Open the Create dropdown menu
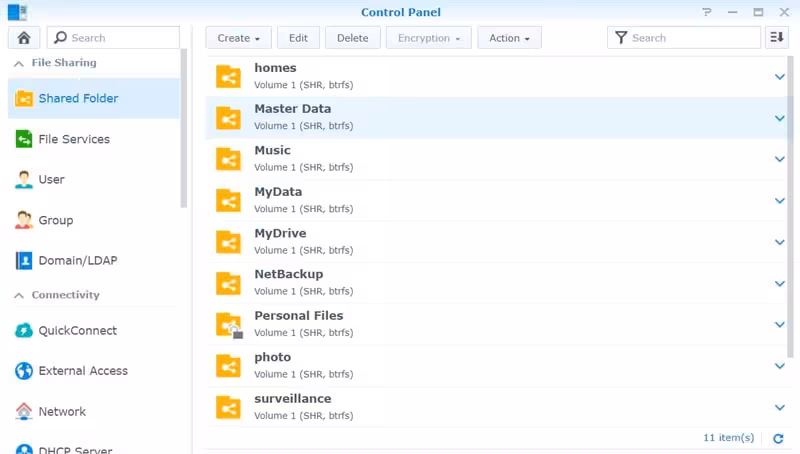 (x=238, y=38)
